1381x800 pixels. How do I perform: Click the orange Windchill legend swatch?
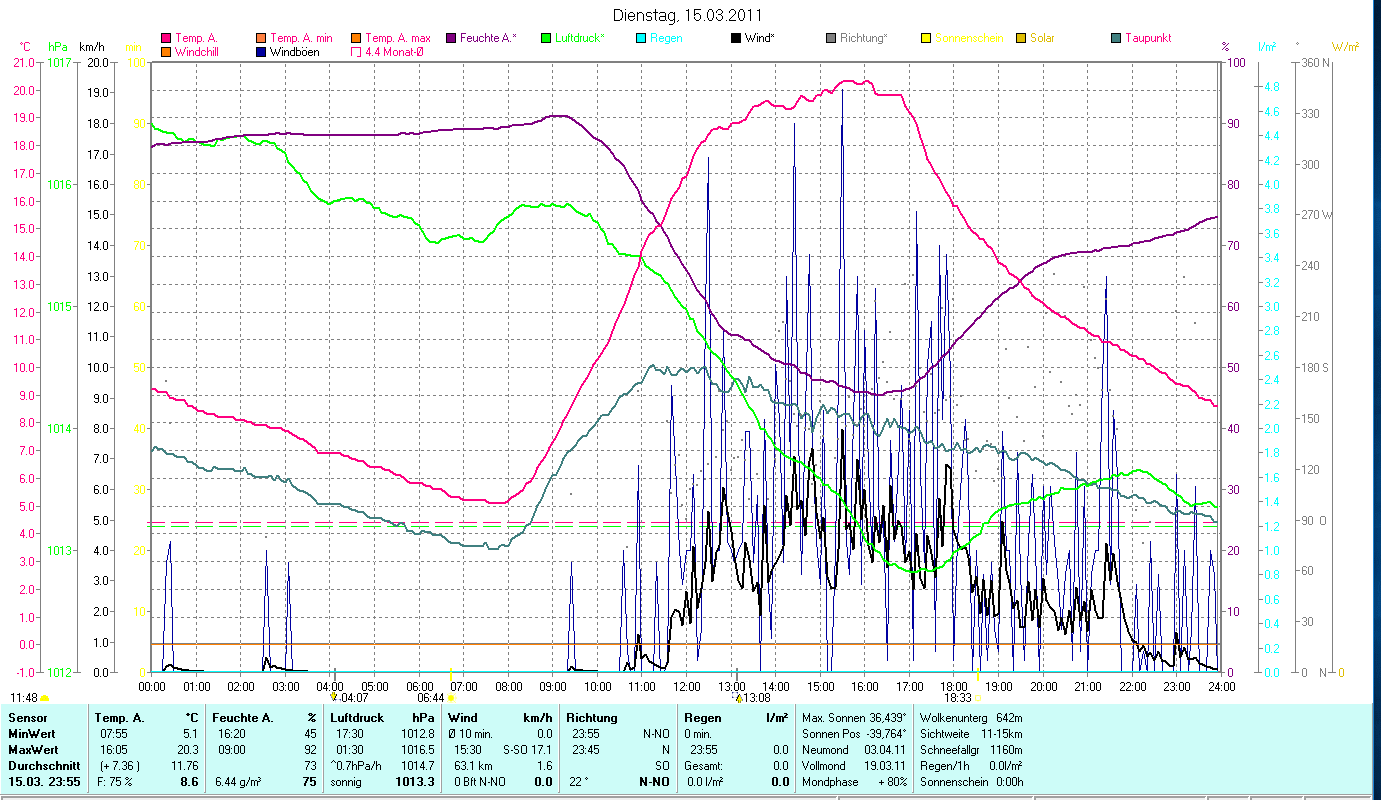[x=166, y=52]
